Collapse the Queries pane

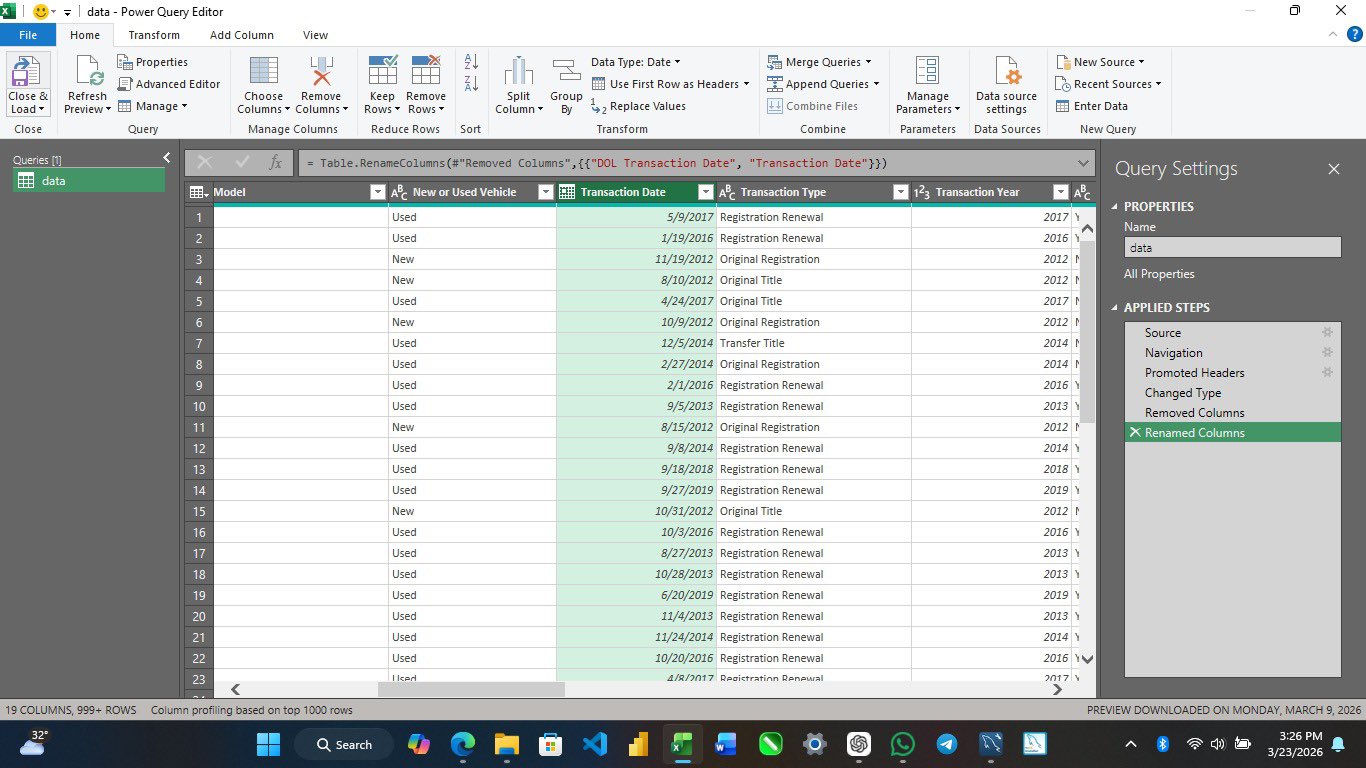click(x=166, y=158)
